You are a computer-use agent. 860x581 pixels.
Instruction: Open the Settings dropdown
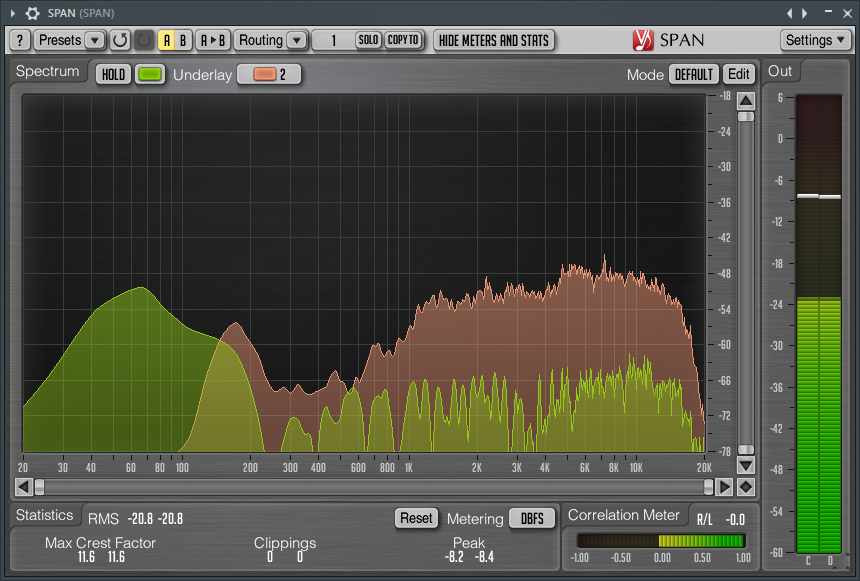click(x=815, y=40)
